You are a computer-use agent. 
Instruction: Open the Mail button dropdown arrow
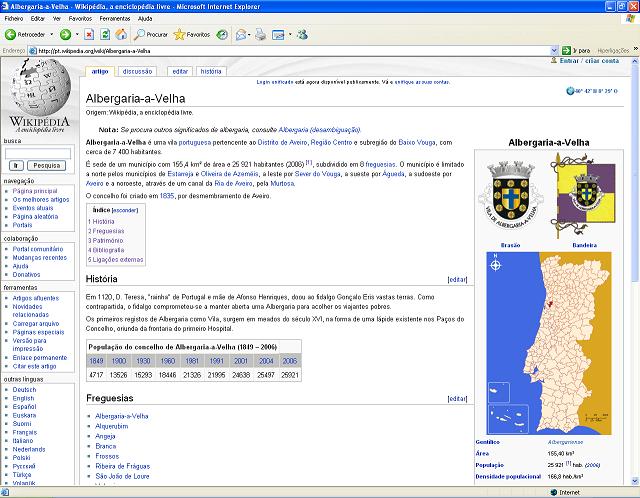pyautogui.click(x=249, y=35)
